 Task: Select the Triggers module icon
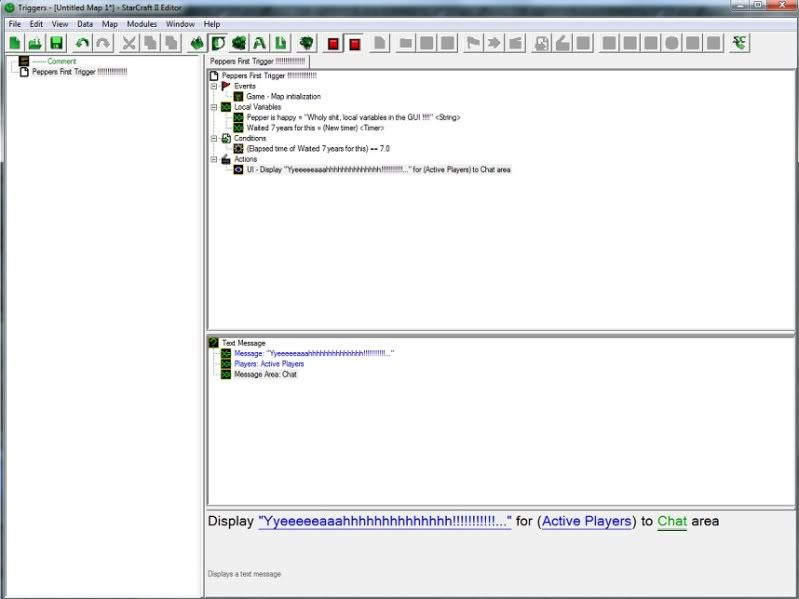click(218, 43)
